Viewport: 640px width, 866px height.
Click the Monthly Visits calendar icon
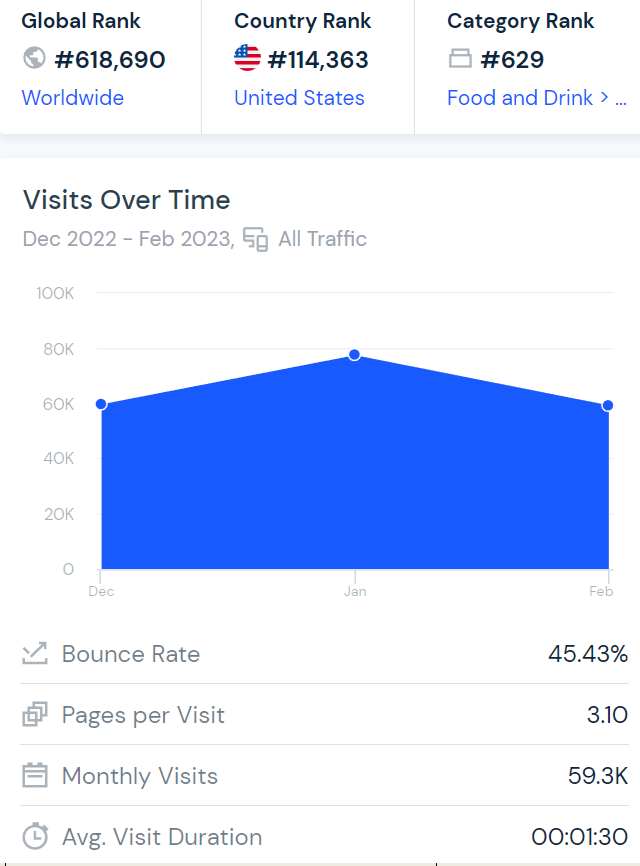pyautogui.click(x=35, y=776)
